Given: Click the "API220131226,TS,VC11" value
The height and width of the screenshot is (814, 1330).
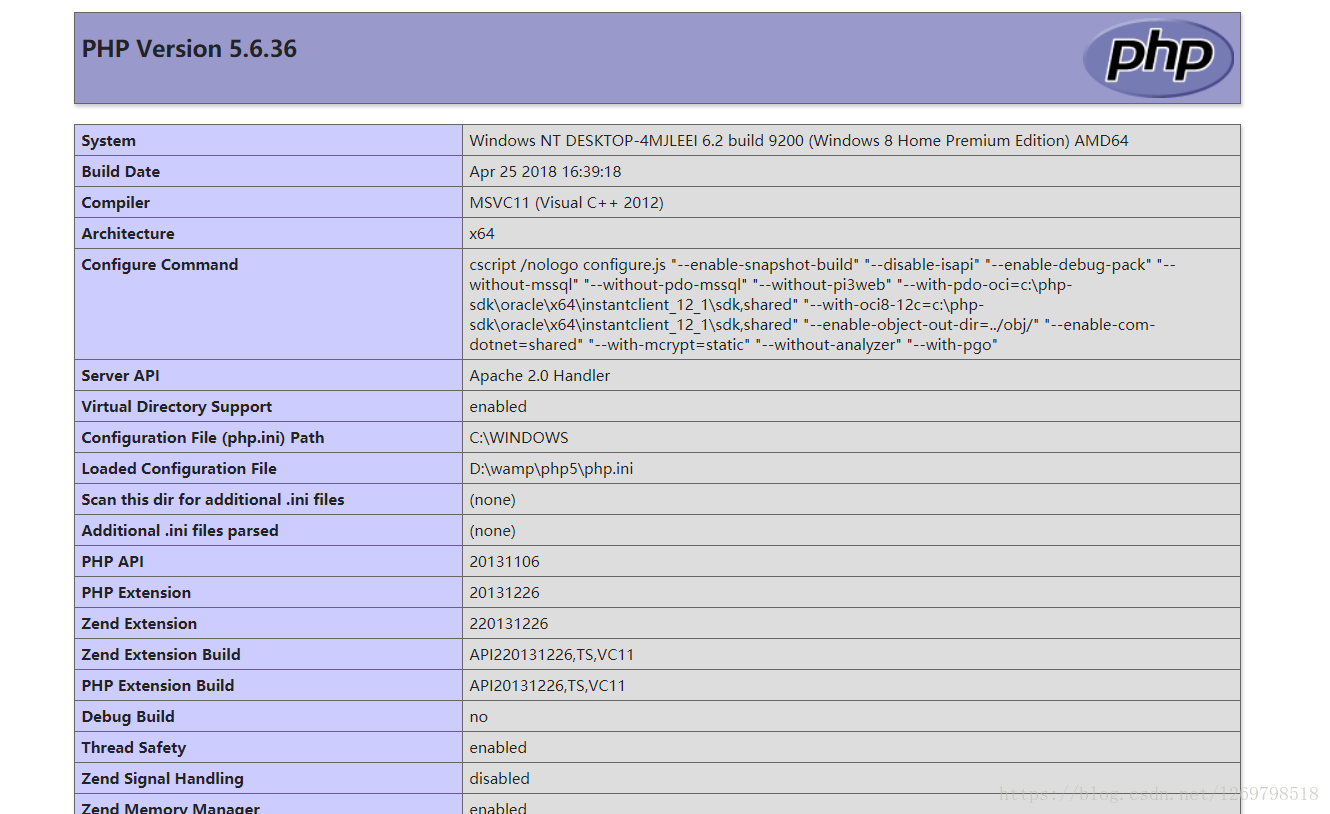Looking at the screenshot, I should [x=552, y=655].
